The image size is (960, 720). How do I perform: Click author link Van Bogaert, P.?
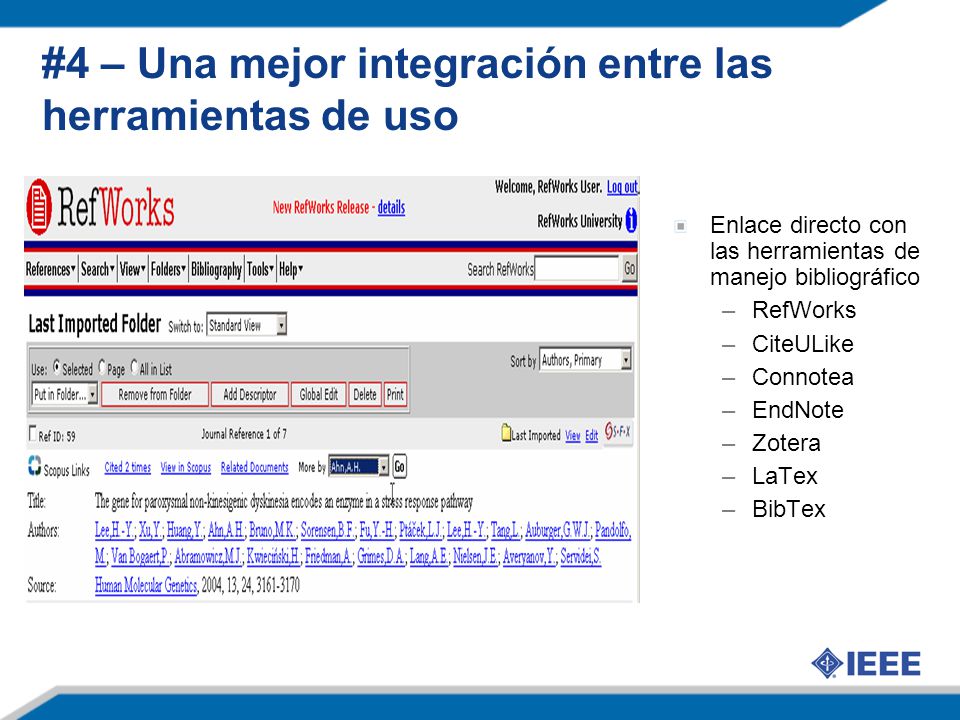pyautogui.click(x=140, y=557)
